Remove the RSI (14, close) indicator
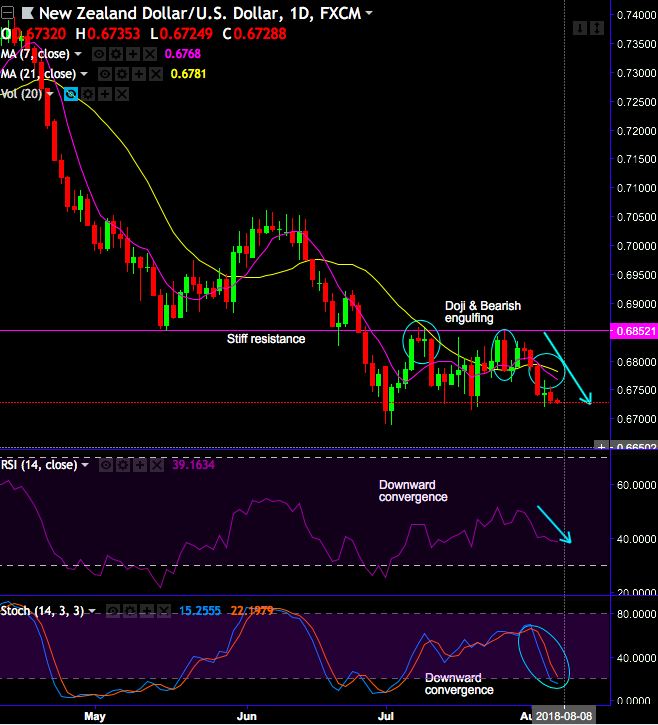The height and width of the screenshot is (725, 658). tap(157, 465)
